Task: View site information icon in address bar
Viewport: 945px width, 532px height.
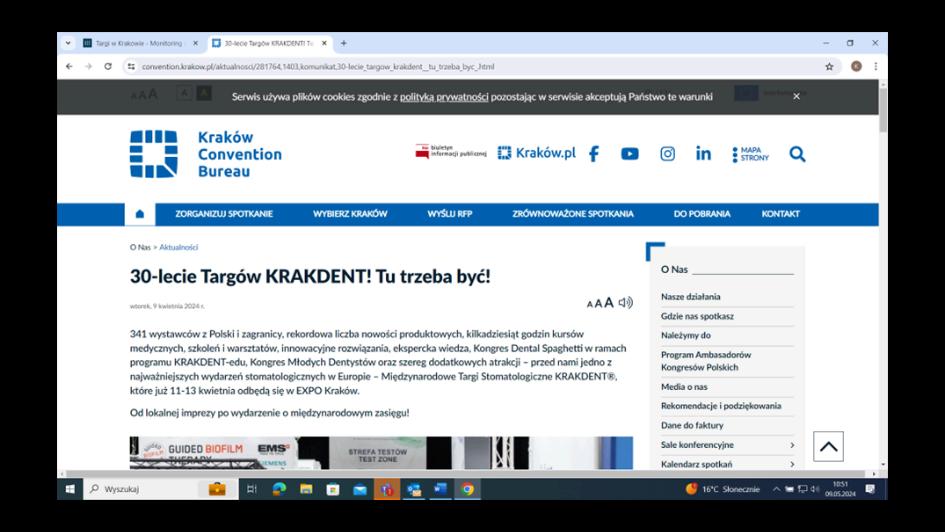Action: tap(131, 67)
